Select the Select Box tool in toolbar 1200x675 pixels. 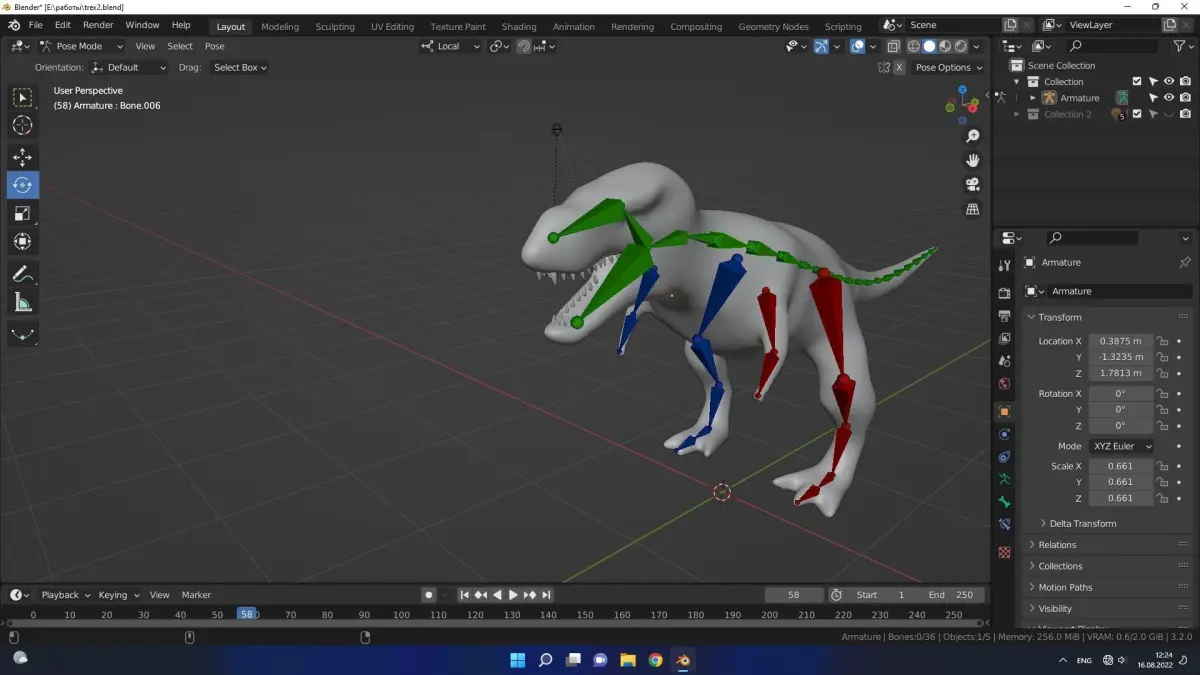tap(22, 97)
